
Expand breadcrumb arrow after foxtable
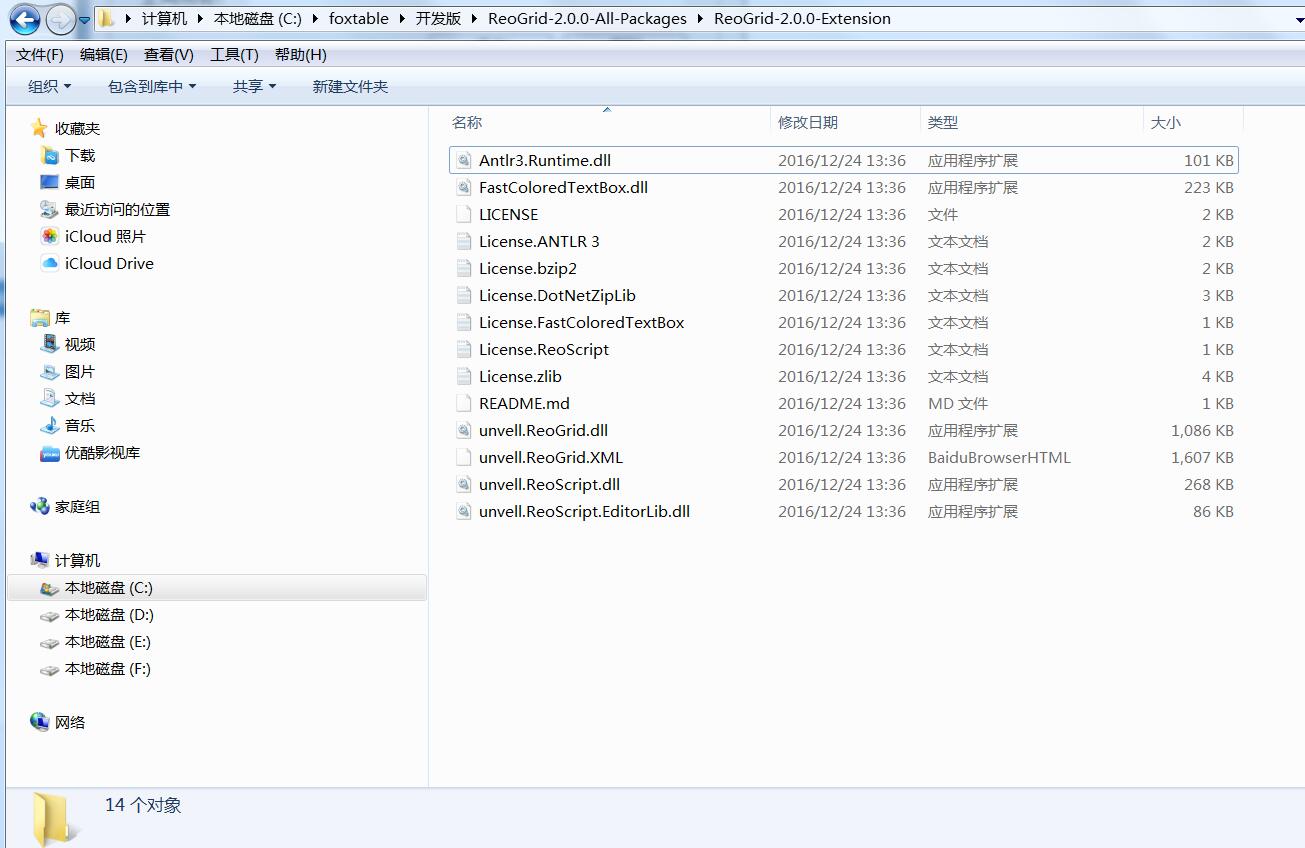click(x=402, y=19)
